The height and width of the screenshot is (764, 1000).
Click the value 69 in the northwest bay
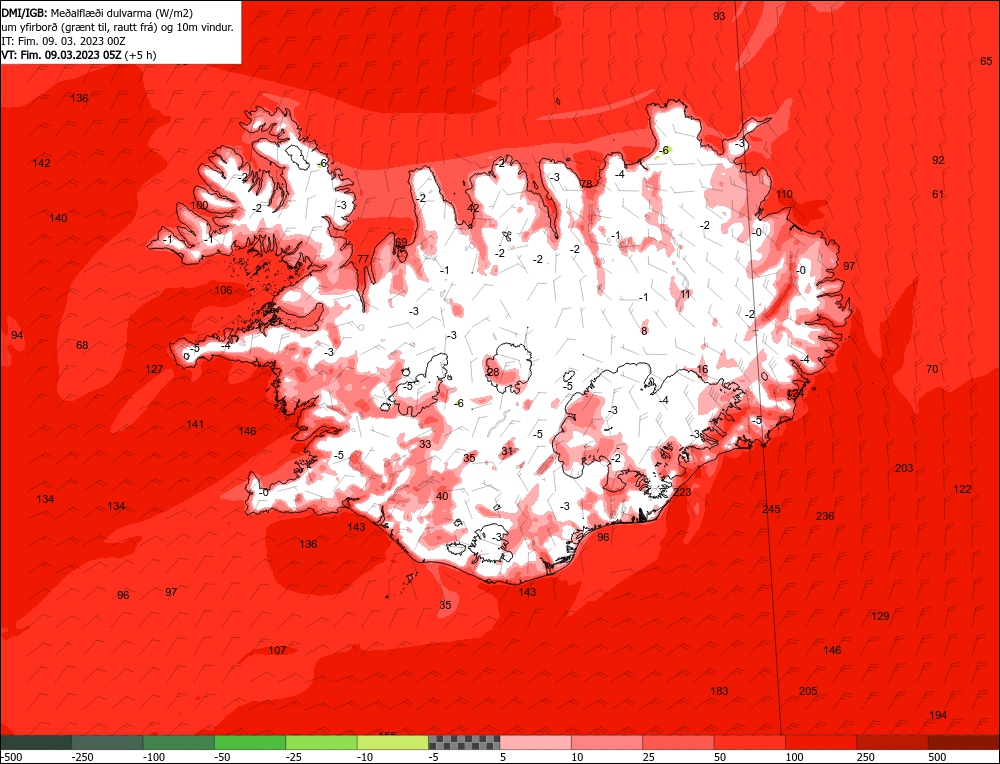pos(401,242)
